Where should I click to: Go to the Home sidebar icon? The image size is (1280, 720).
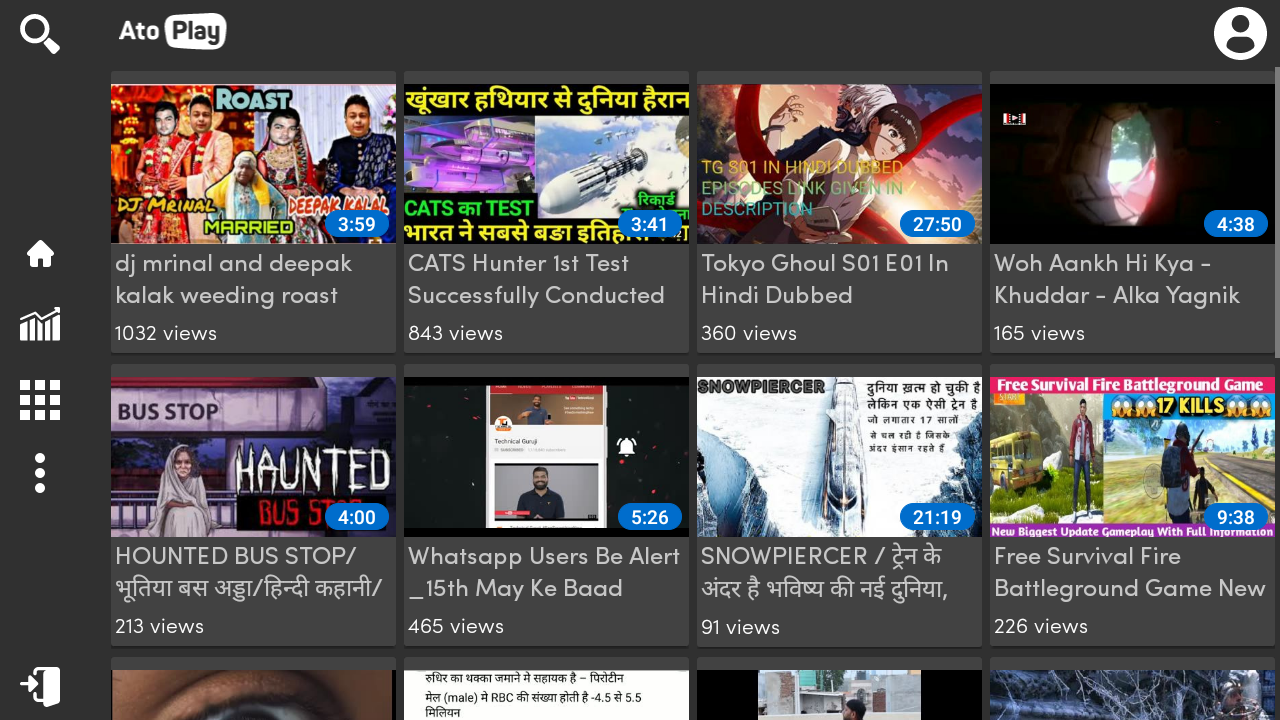coord(40,254)
